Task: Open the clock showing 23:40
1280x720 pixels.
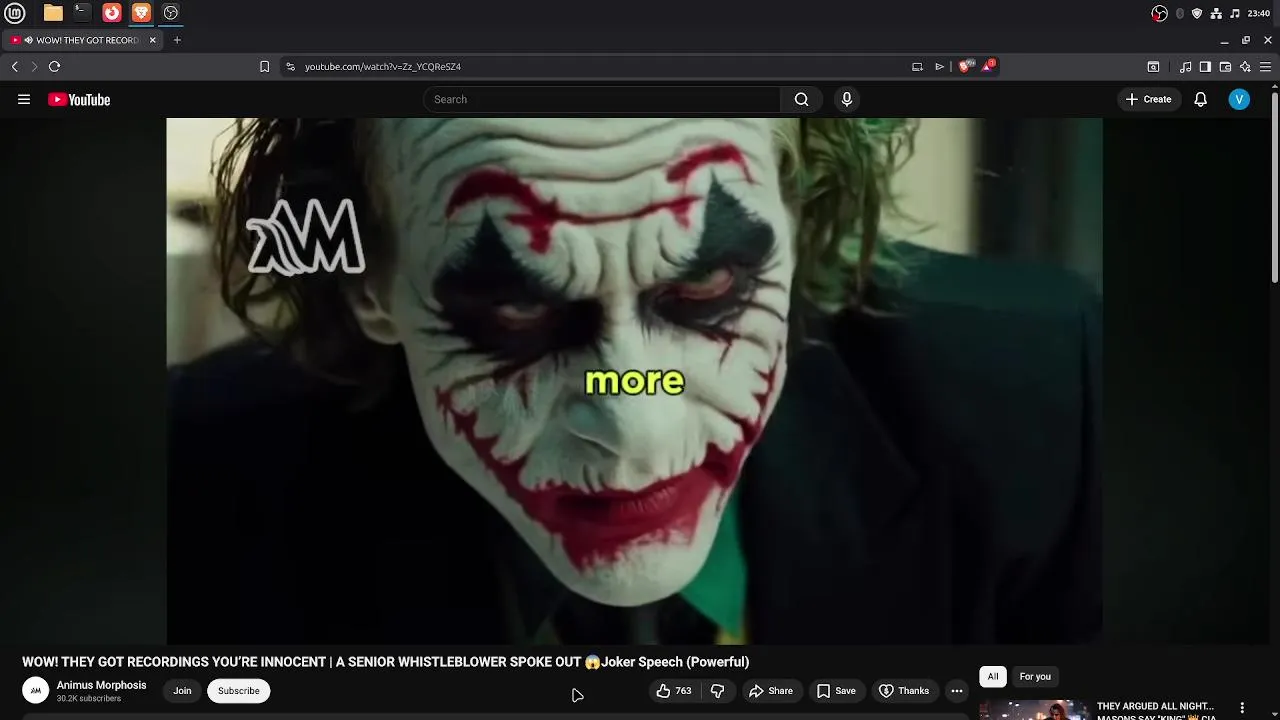Action: coord(1259,13)
